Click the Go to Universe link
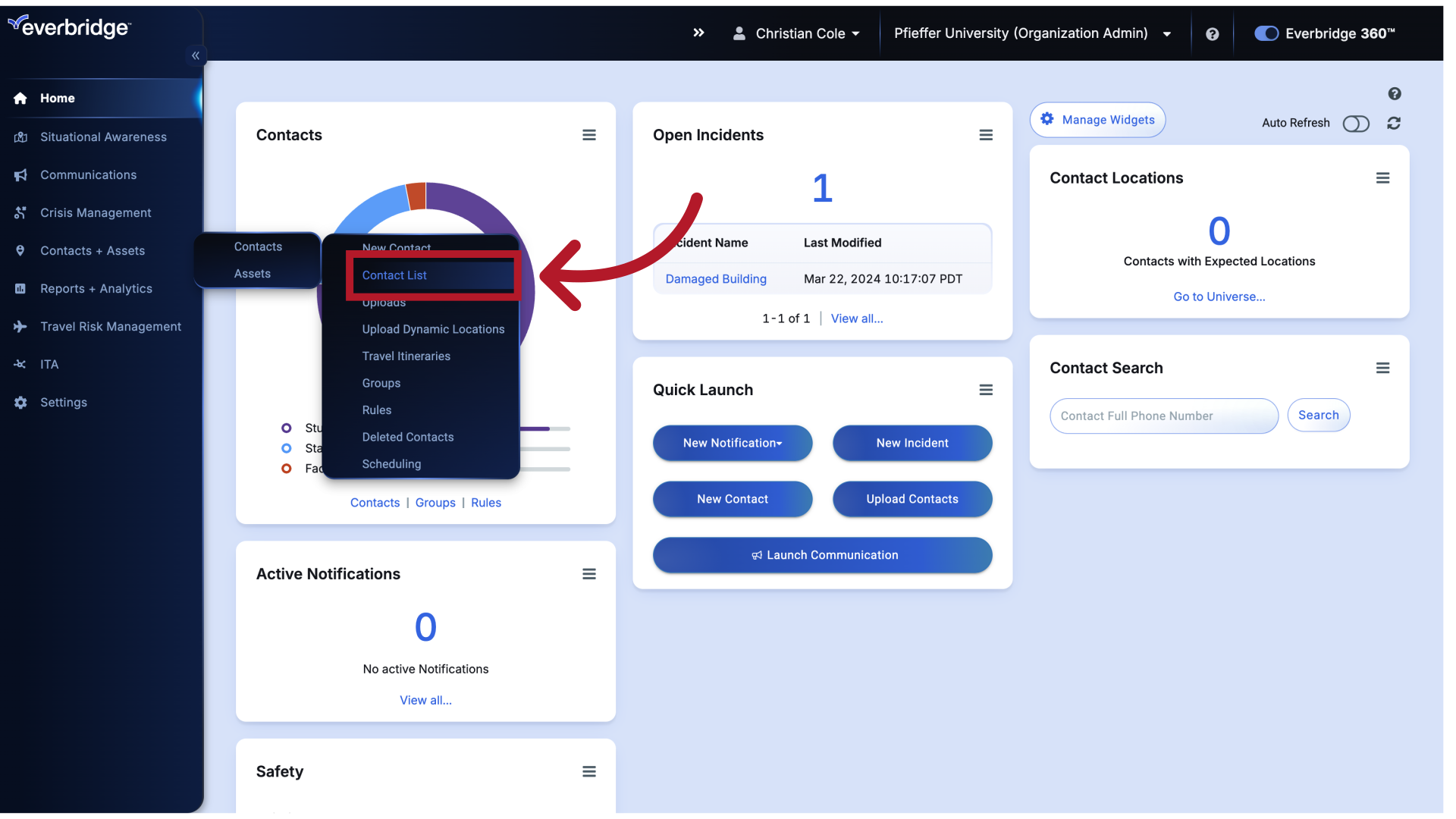 tap(1219, 297)
